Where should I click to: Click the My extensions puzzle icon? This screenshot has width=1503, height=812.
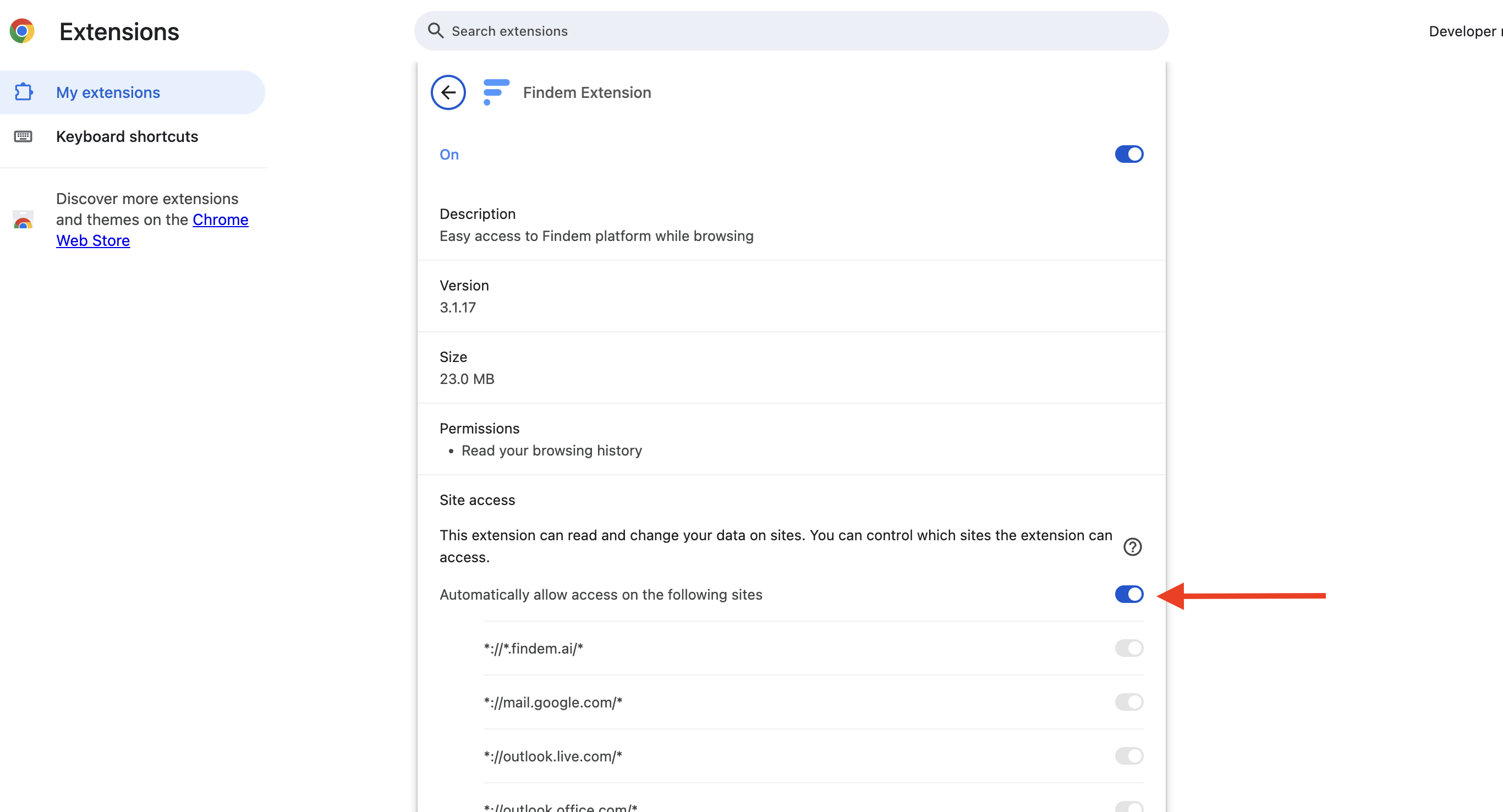tap(23, 92)
